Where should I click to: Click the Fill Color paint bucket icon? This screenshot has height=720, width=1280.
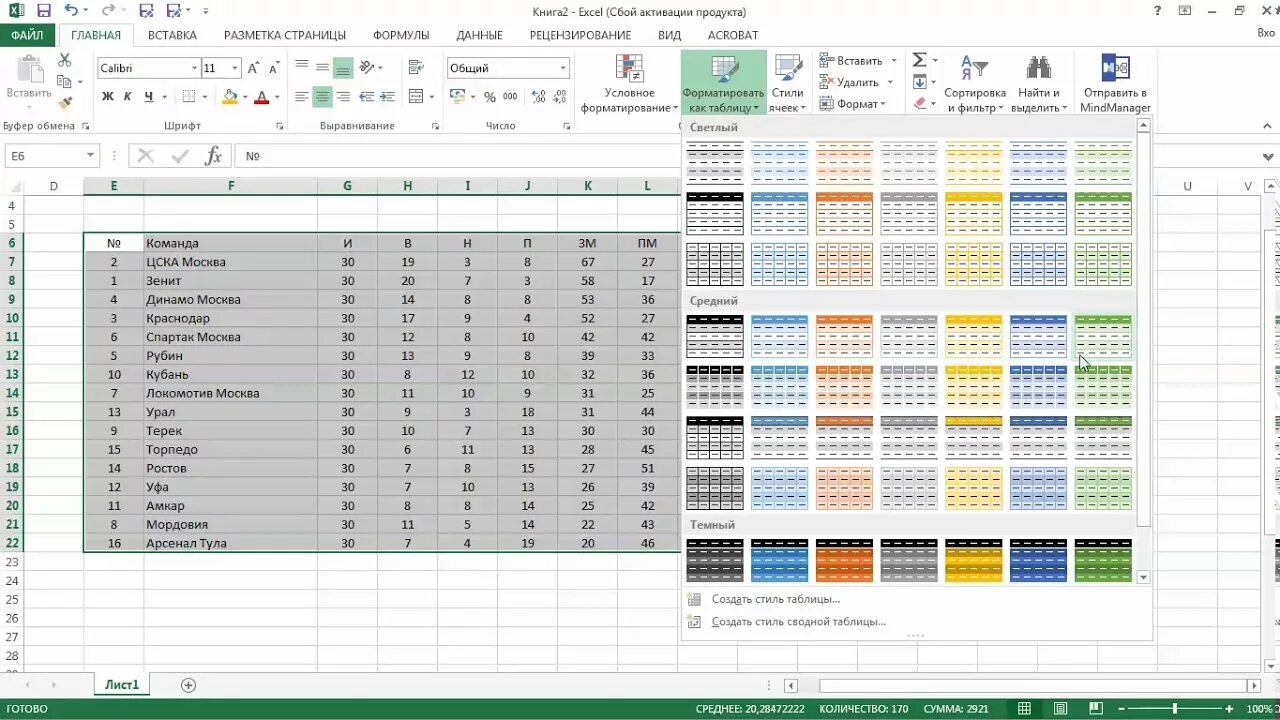pyautogui.click(x=230, y=97)
